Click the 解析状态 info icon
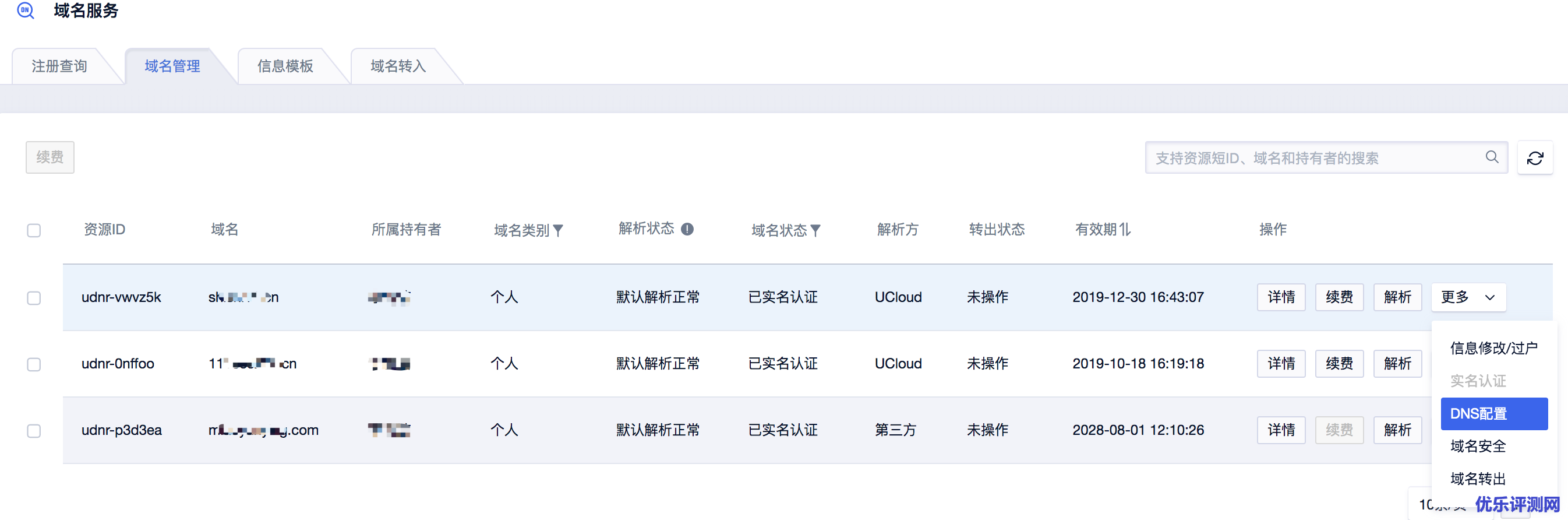Screen dimensions: 1568x520 click(687, 229)
